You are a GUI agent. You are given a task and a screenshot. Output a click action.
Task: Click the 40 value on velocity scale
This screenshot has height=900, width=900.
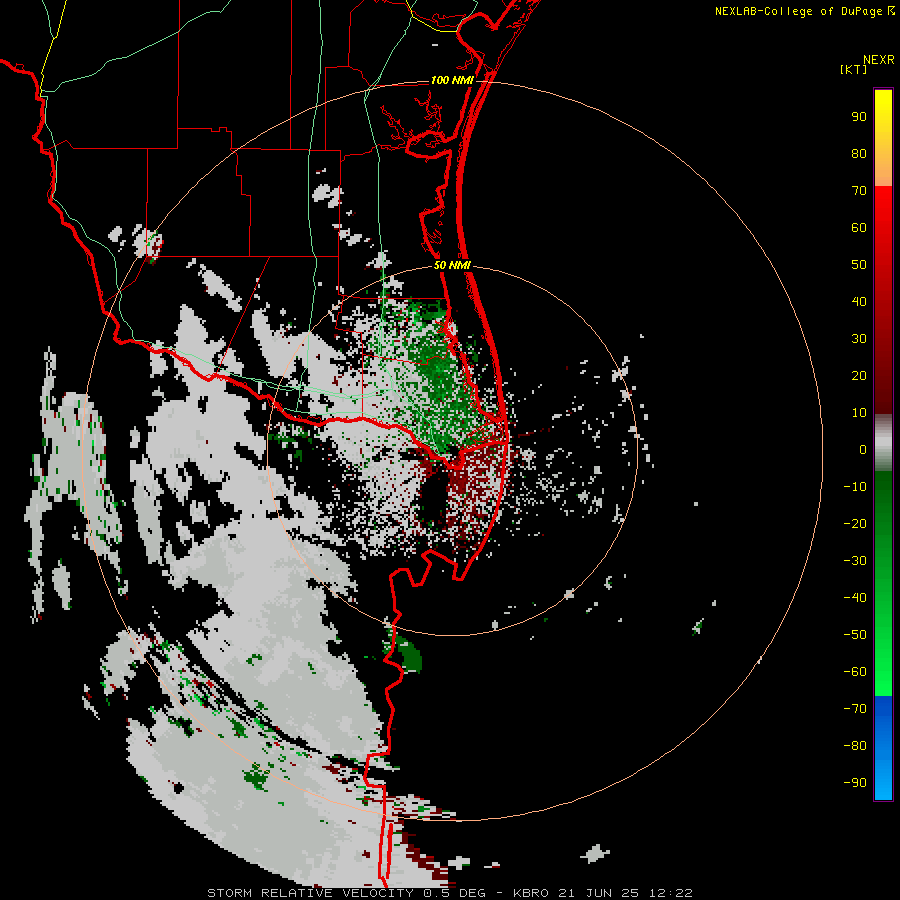(x=859, y=302)
